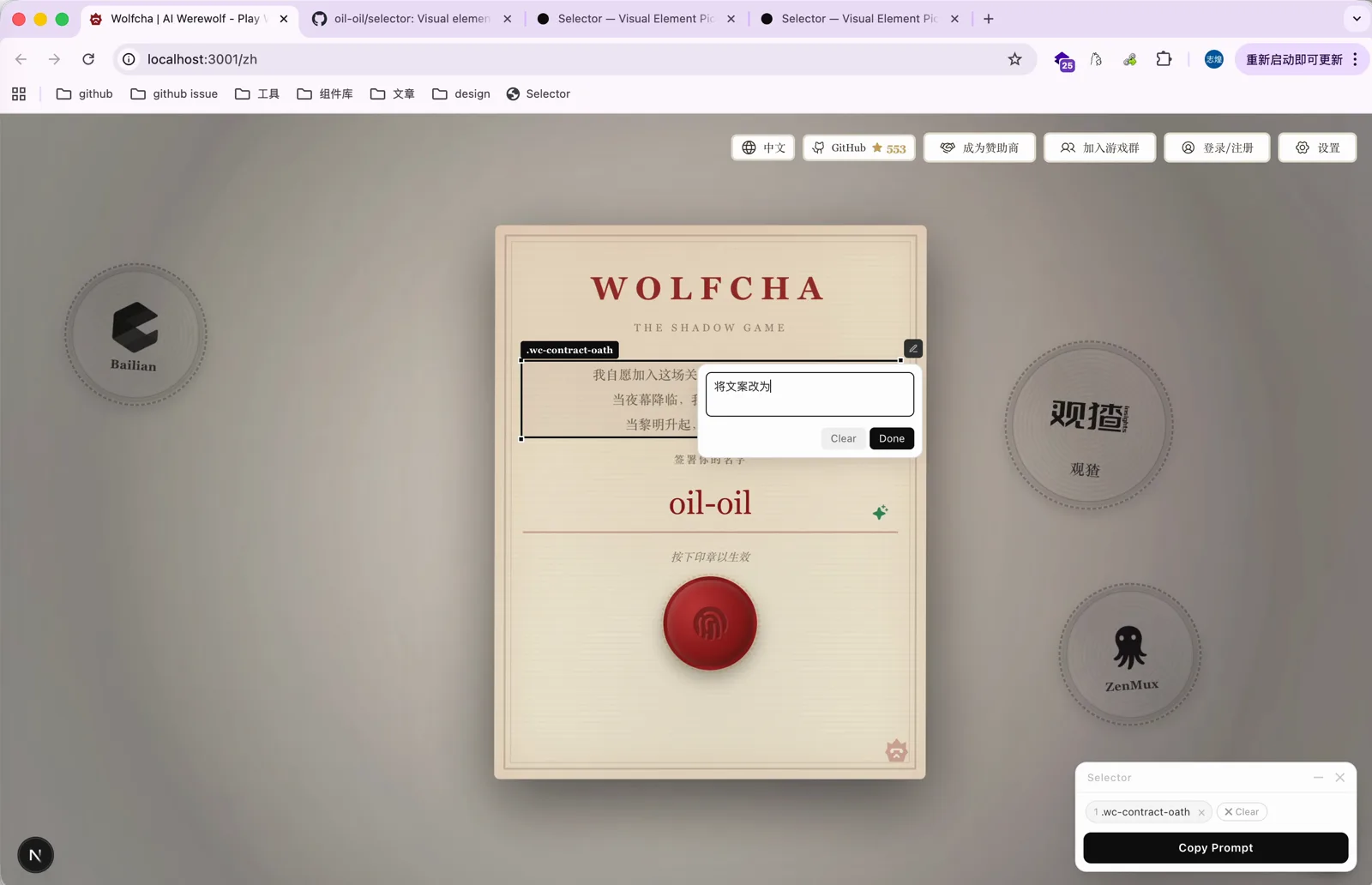Image resolution: width=1372 pixels, height=885 pixels.
Task: Open the design bookmarks folder
Action: [461, 93]
